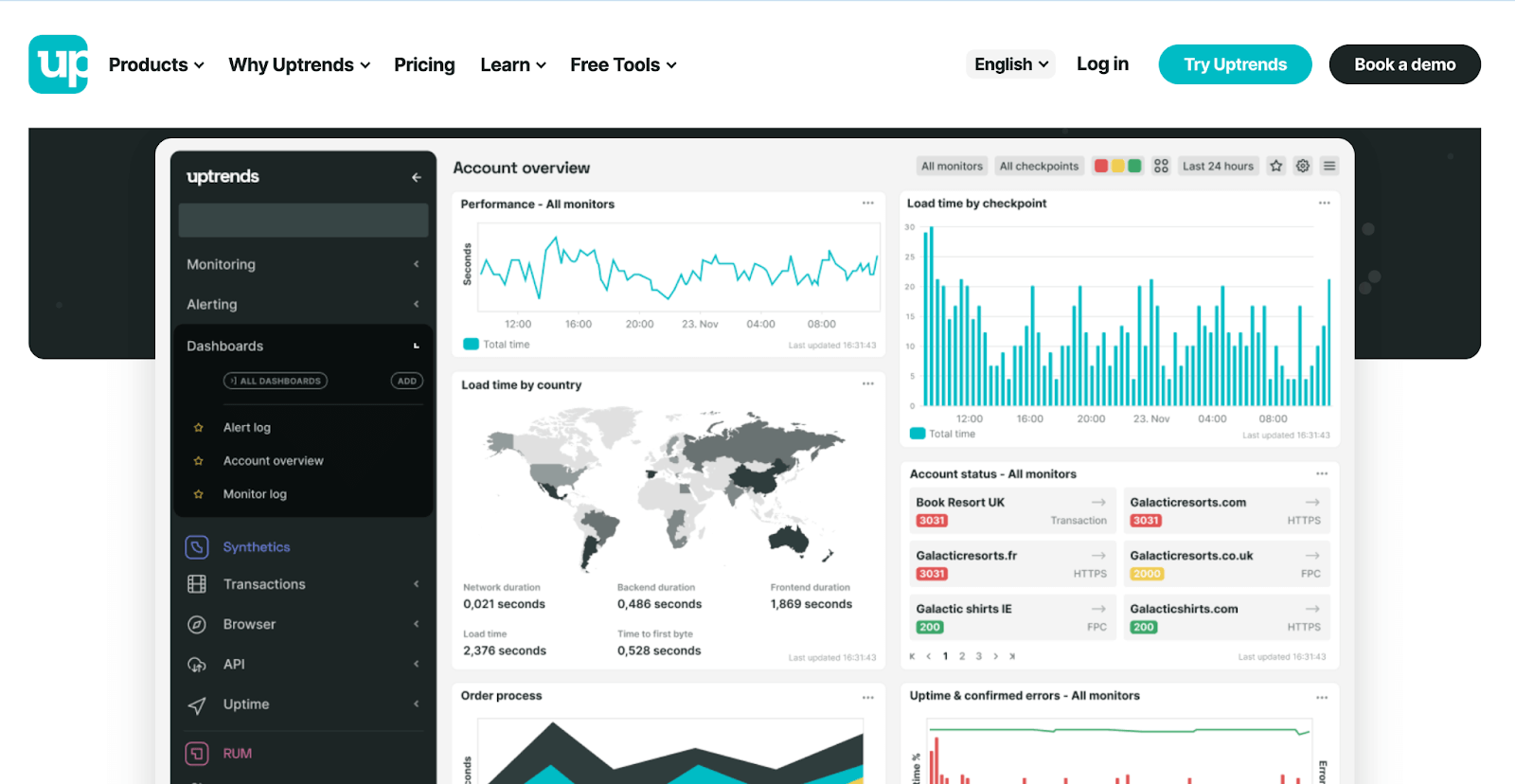This screenshot has width=1515, height=784.
Task: Open Galactic shirts IE monitor arrow
Action: point(1098,608)
